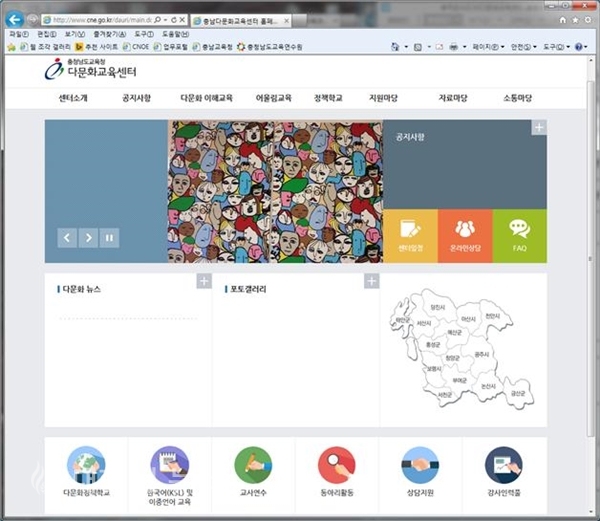Show the next banner slide
The image size is (600, 521).
[88, 238]
